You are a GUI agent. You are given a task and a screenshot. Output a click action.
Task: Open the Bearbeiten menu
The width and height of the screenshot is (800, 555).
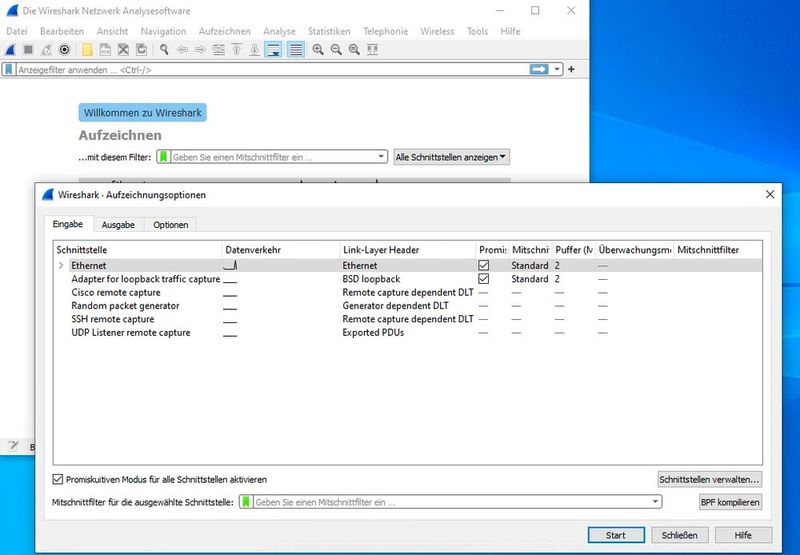pyautogui.click(x=62, y=31)
